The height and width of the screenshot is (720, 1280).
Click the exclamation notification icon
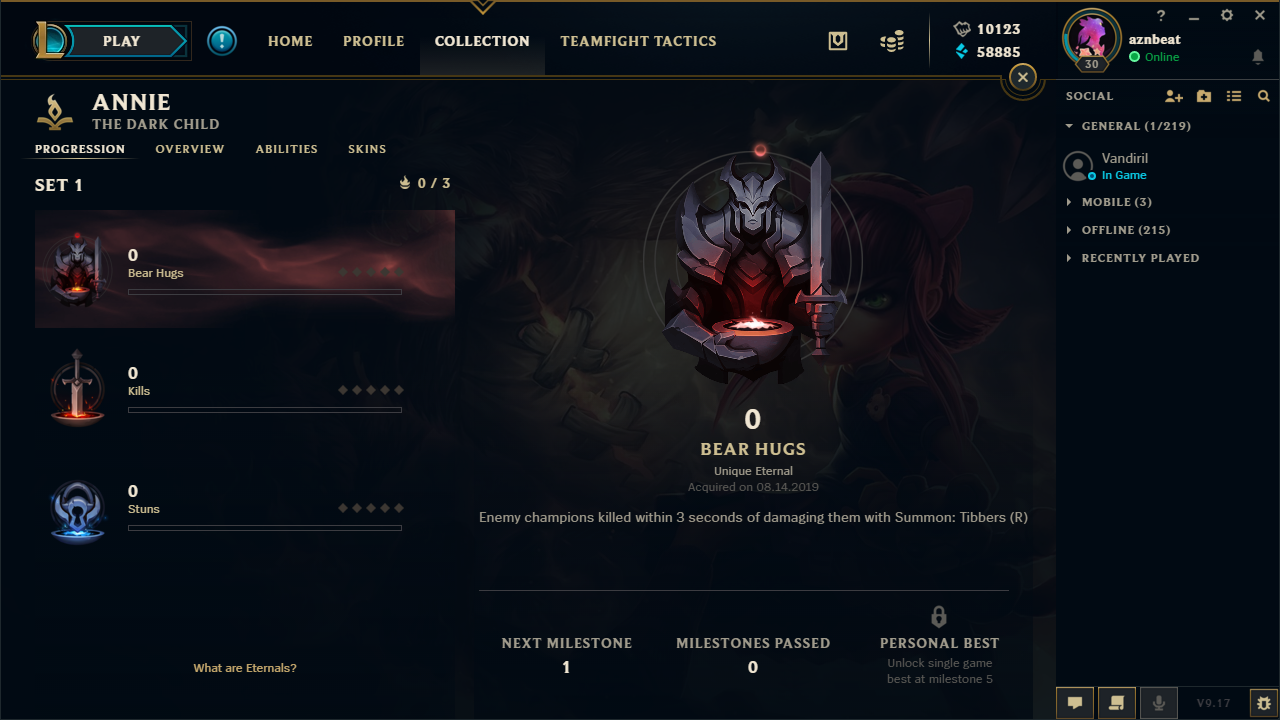[x=222, y=41]
